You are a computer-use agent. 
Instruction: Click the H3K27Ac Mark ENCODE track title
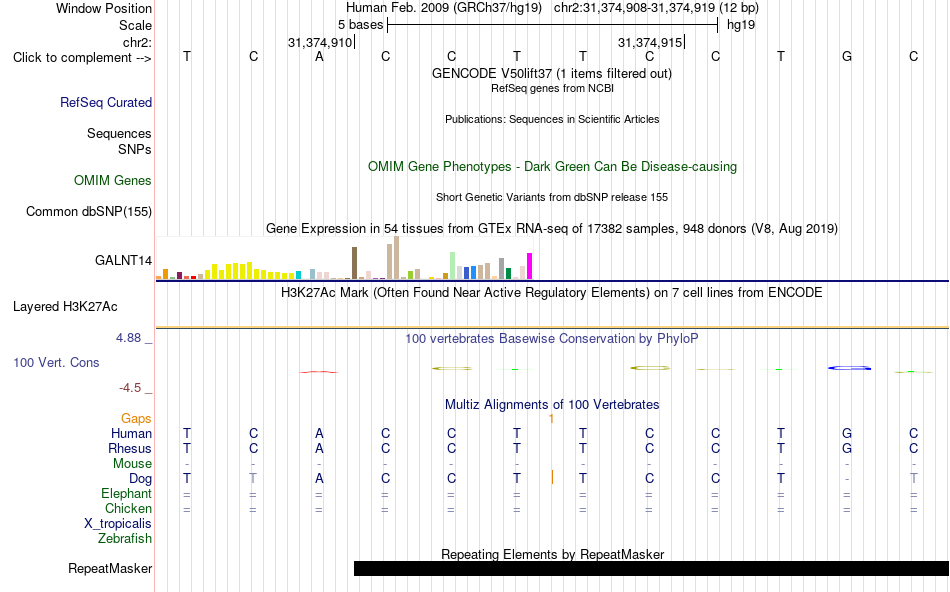coord(552,293)
